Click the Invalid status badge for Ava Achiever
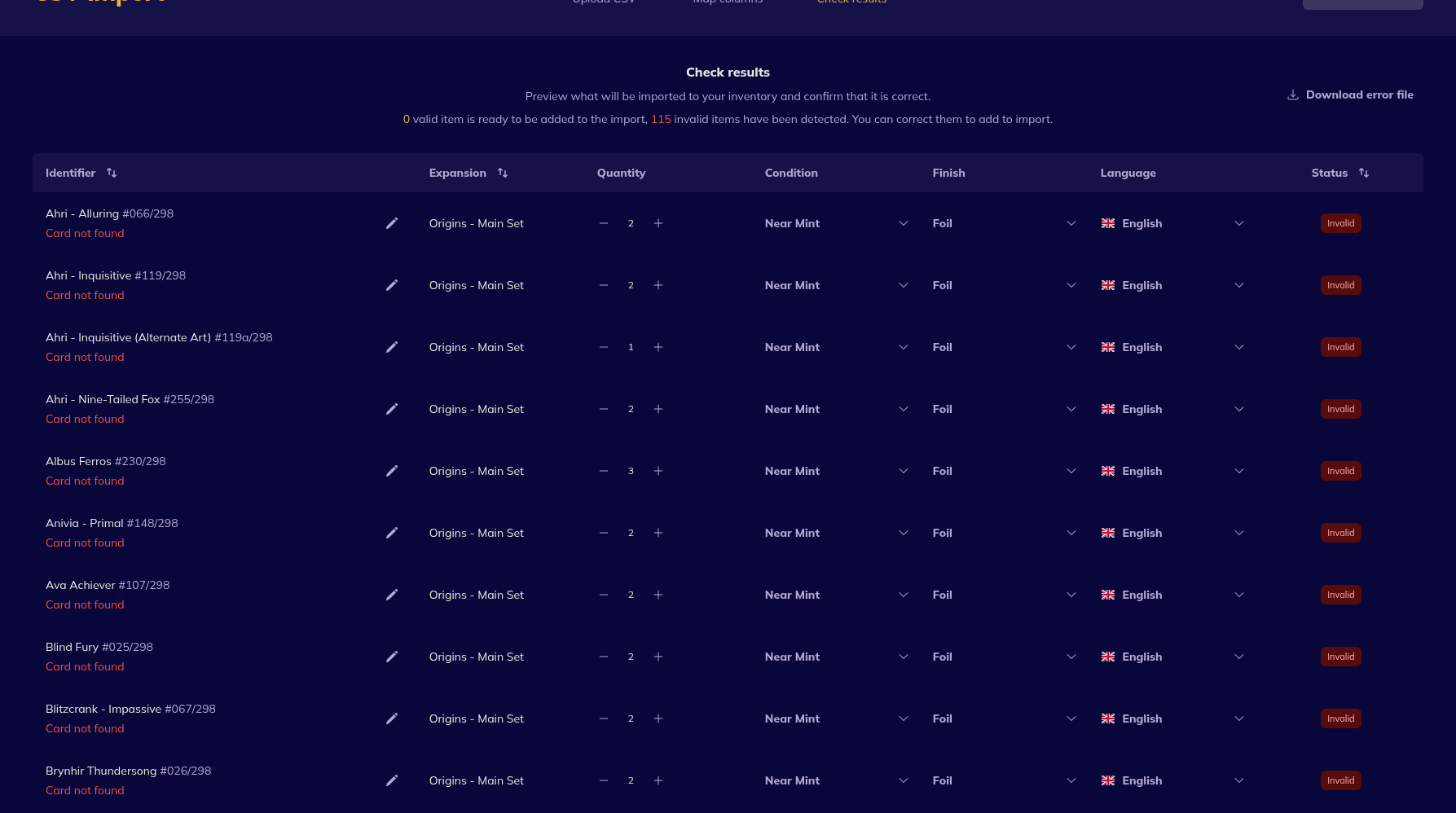Viewport: 1456px width, 813px height. pos(1340,595)
